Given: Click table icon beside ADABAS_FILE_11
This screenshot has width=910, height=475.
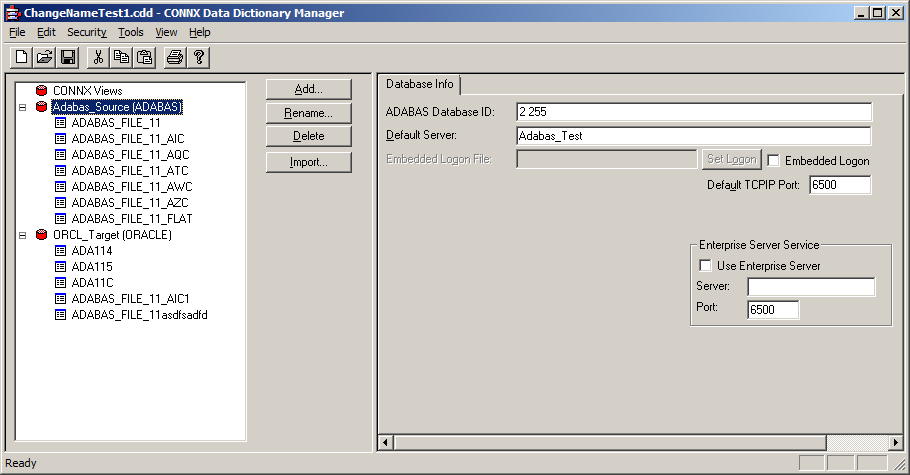Looking at the screenshot, I should pyautogui.click(x=60, y=123).
